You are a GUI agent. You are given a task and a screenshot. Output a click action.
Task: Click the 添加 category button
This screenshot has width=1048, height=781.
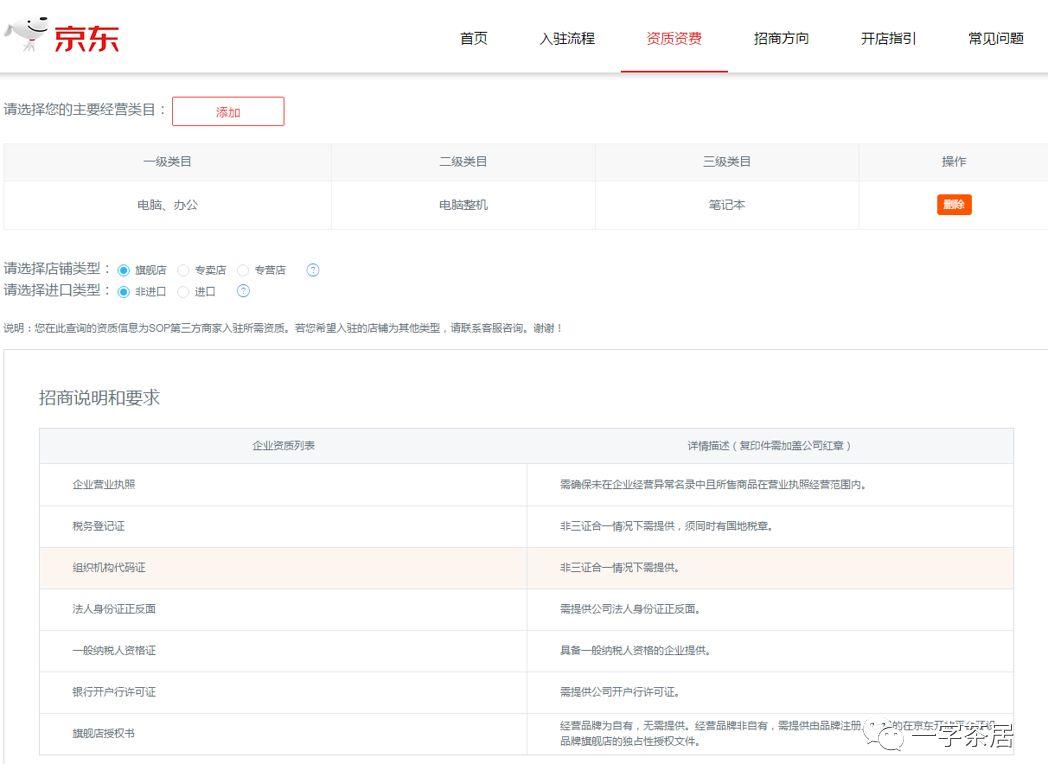pyautogui.click(x=228, y=112)
